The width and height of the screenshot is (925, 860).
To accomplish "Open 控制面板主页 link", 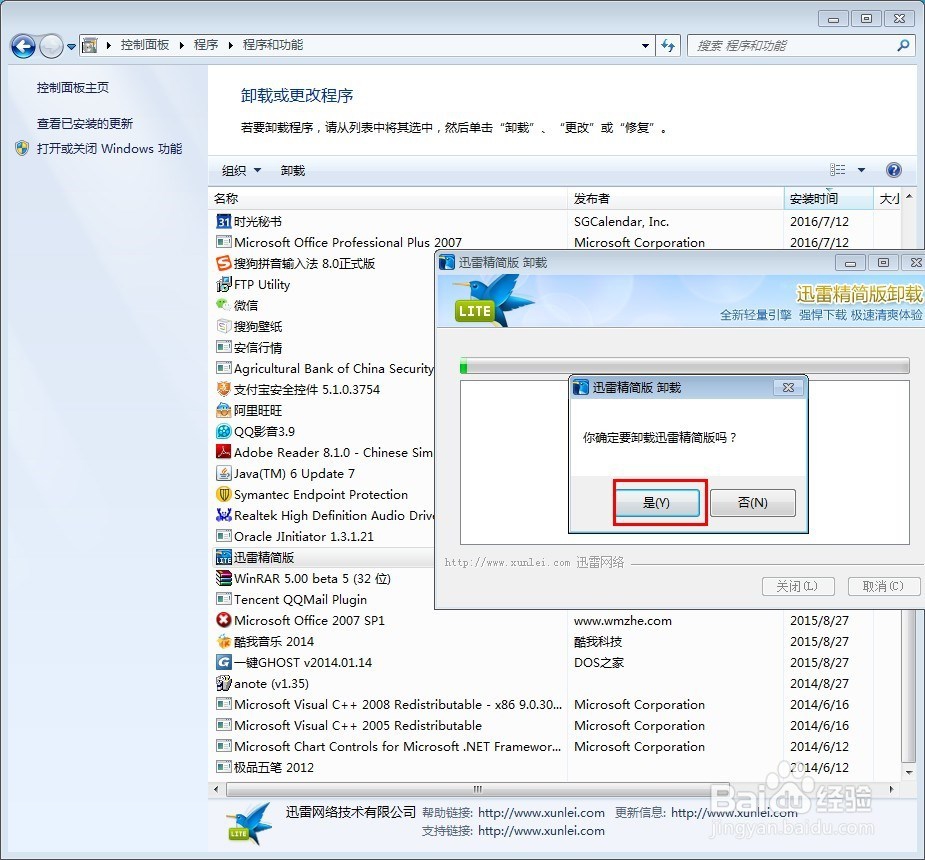I will tap(73, 88).
